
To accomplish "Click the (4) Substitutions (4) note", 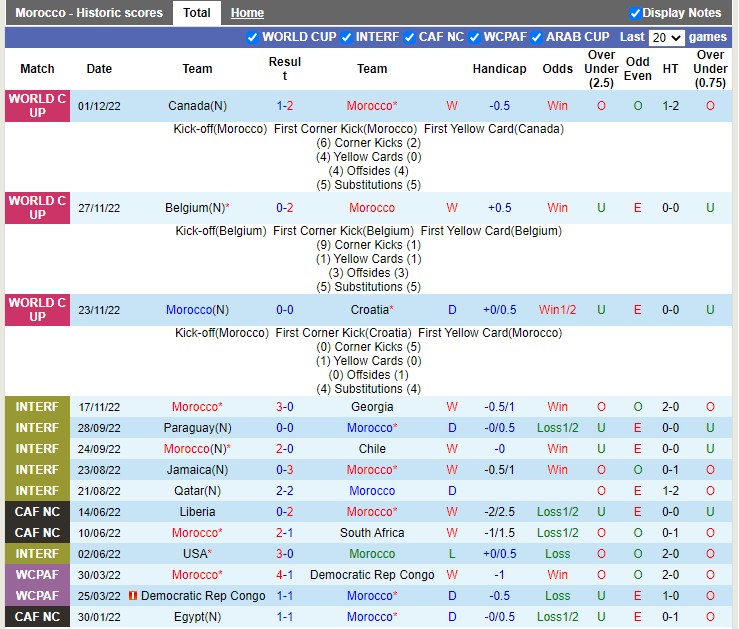I will pyautogui.click(x=369, y=389).
